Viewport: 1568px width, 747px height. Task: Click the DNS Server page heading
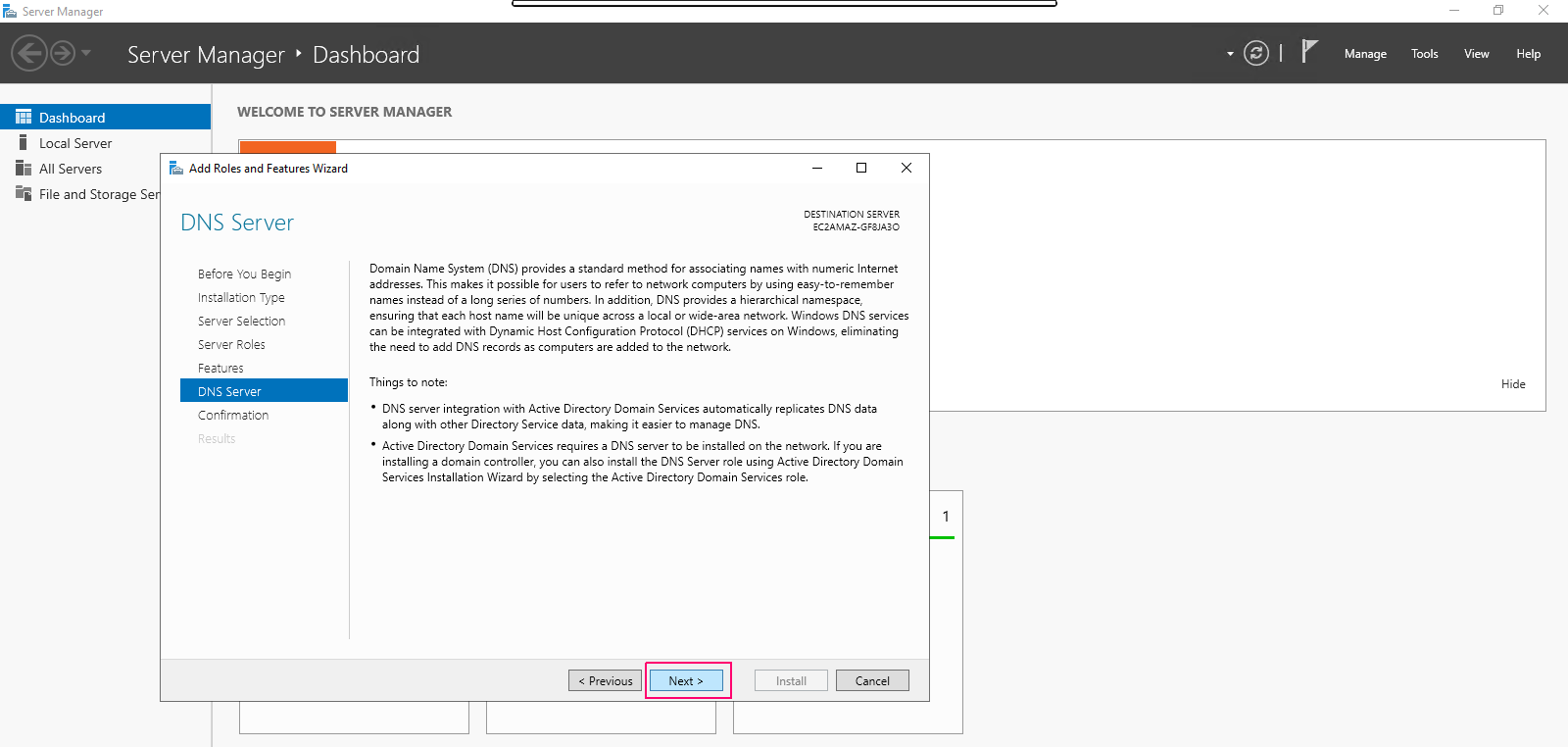click(237, 223)
